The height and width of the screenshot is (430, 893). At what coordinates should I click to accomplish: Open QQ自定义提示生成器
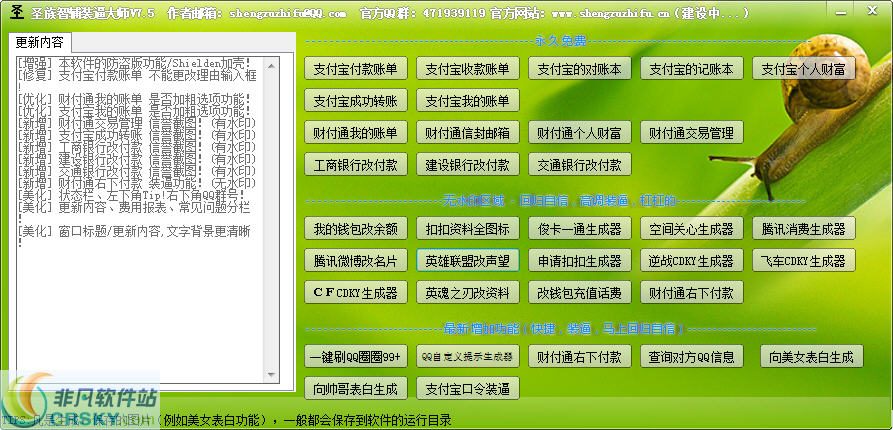coord(468,356)
